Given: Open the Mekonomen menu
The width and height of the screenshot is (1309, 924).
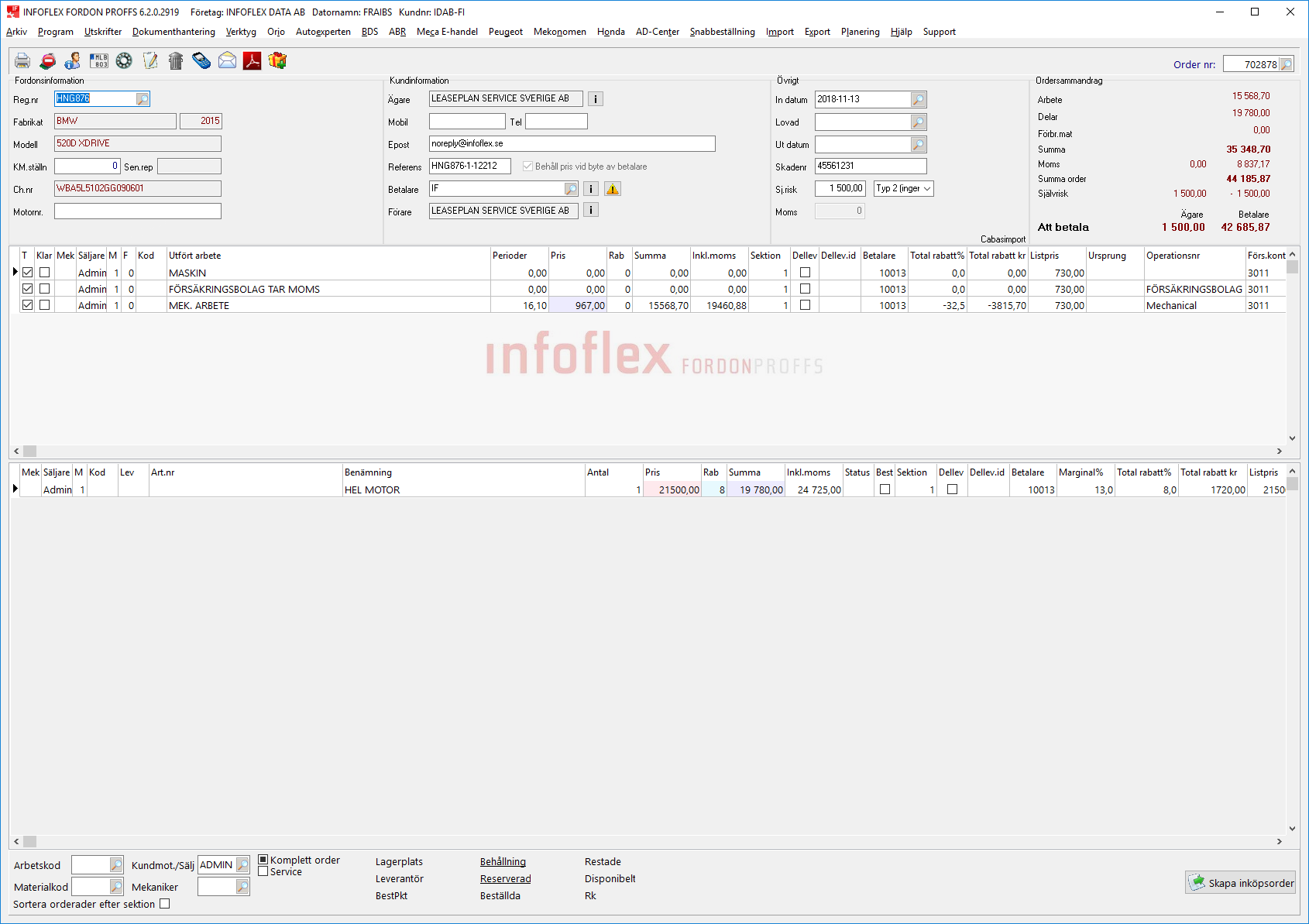Looking at the screenshot, I should [560, 32].
